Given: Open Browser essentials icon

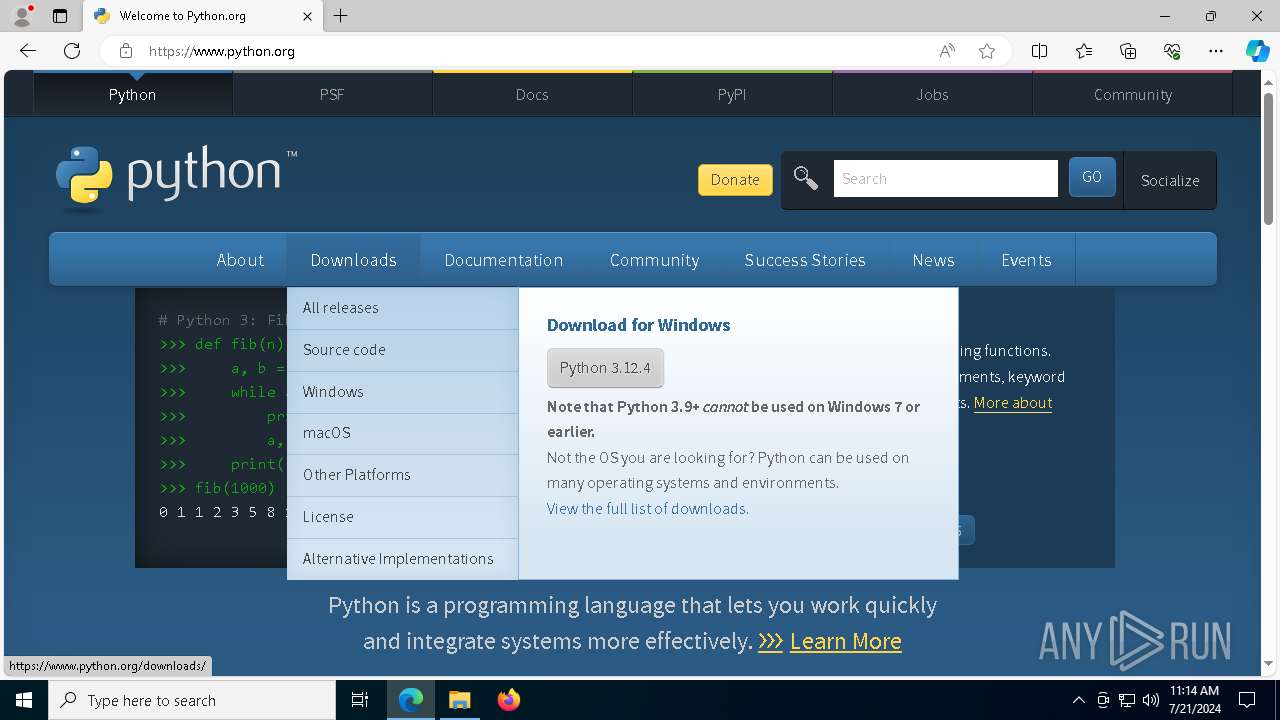Looking at the screenshot, I should point(1172,51).
